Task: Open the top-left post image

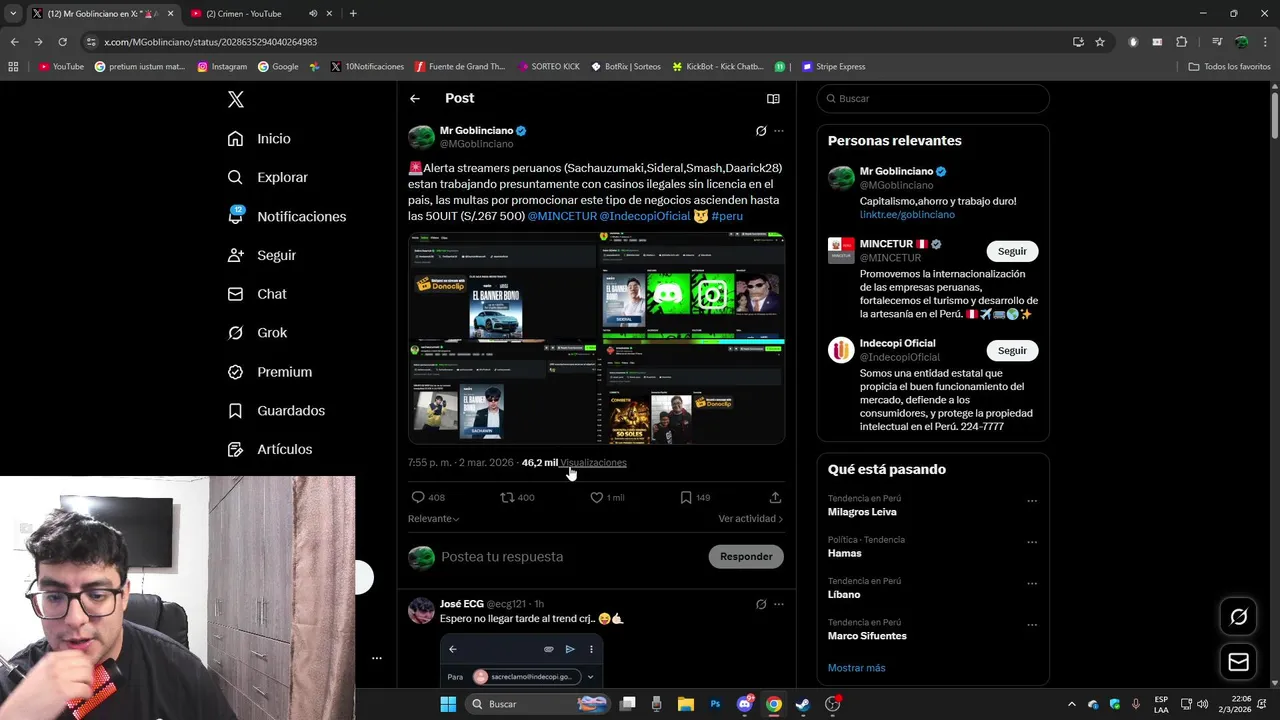Action: click(x=502, y=285)
